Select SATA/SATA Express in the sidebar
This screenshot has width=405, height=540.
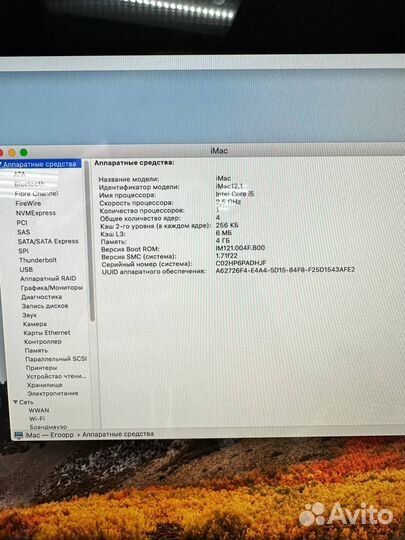48,241
